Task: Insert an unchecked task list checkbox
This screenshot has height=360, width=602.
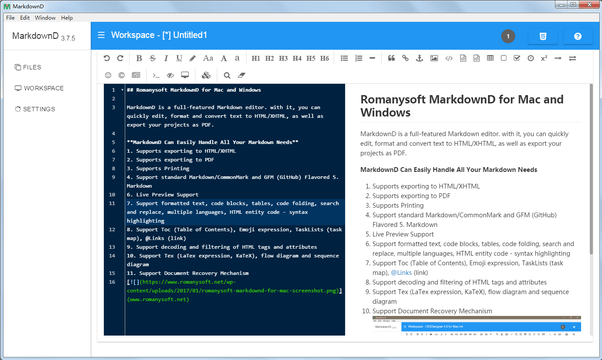Action: pyautogui.click(x=504, y=58)
